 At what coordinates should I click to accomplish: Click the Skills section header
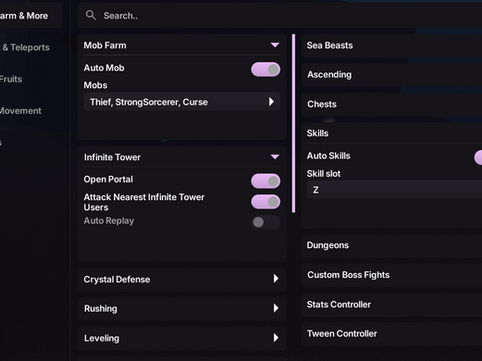[x=392, y=133]
